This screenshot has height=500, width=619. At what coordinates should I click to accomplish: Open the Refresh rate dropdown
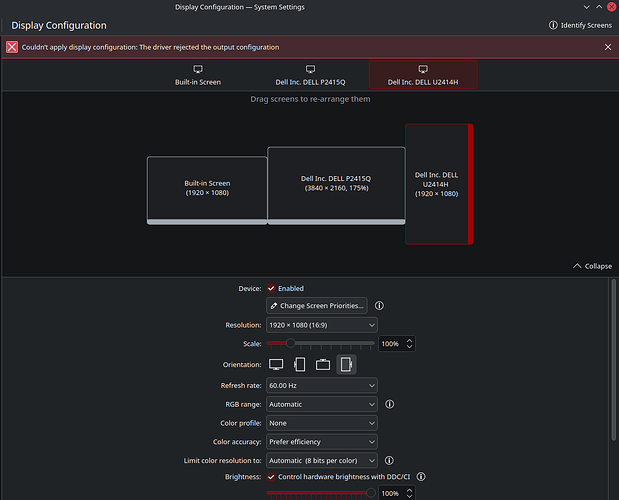(x=321, y=385)
